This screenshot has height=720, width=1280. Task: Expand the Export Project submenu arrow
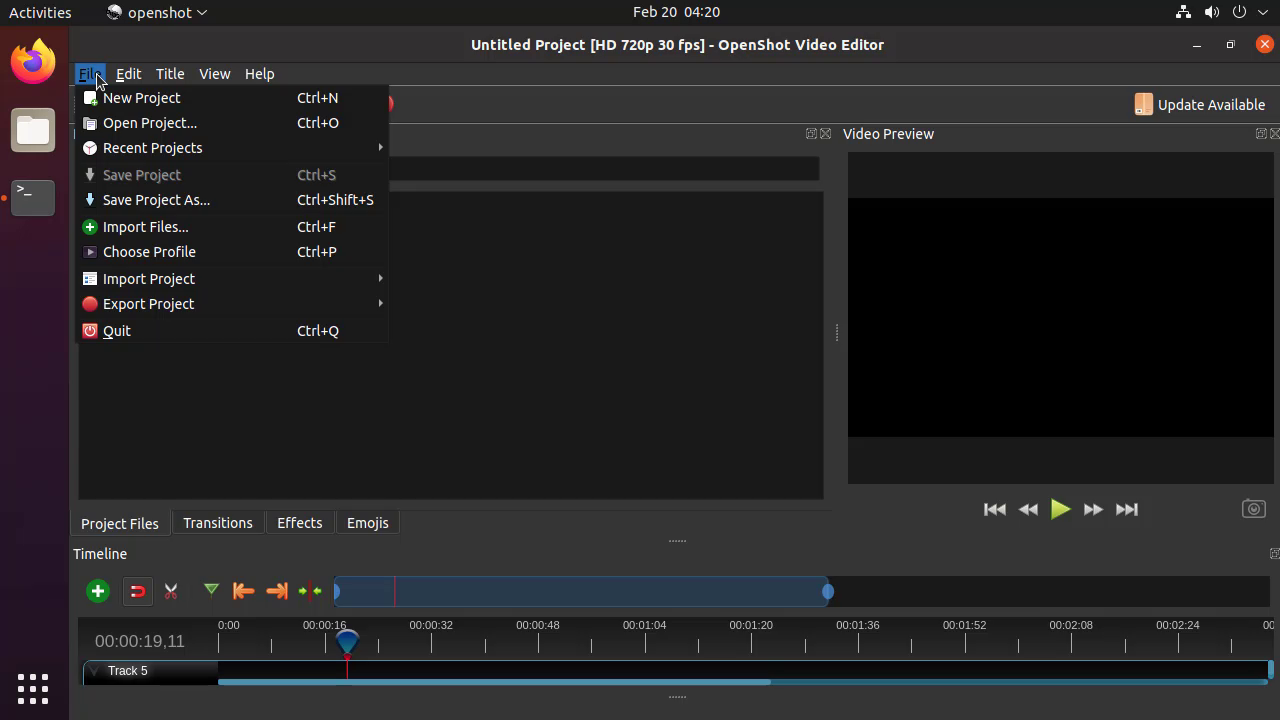[380, 304]
